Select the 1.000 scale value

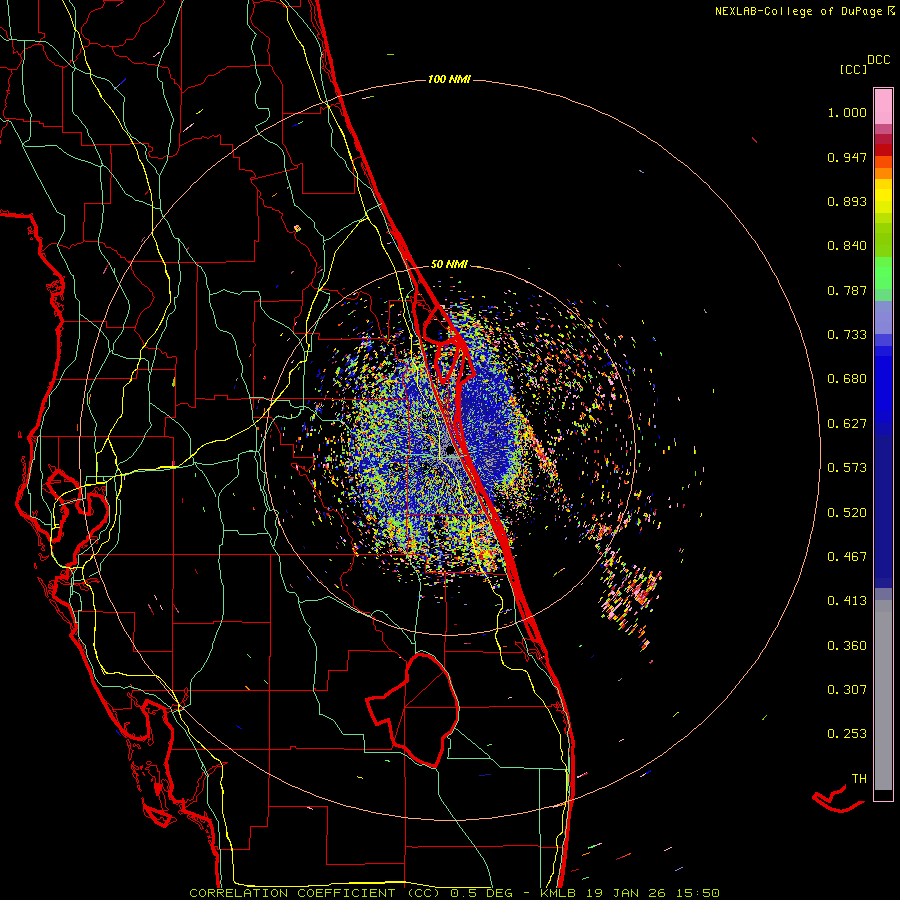[847, 112]
